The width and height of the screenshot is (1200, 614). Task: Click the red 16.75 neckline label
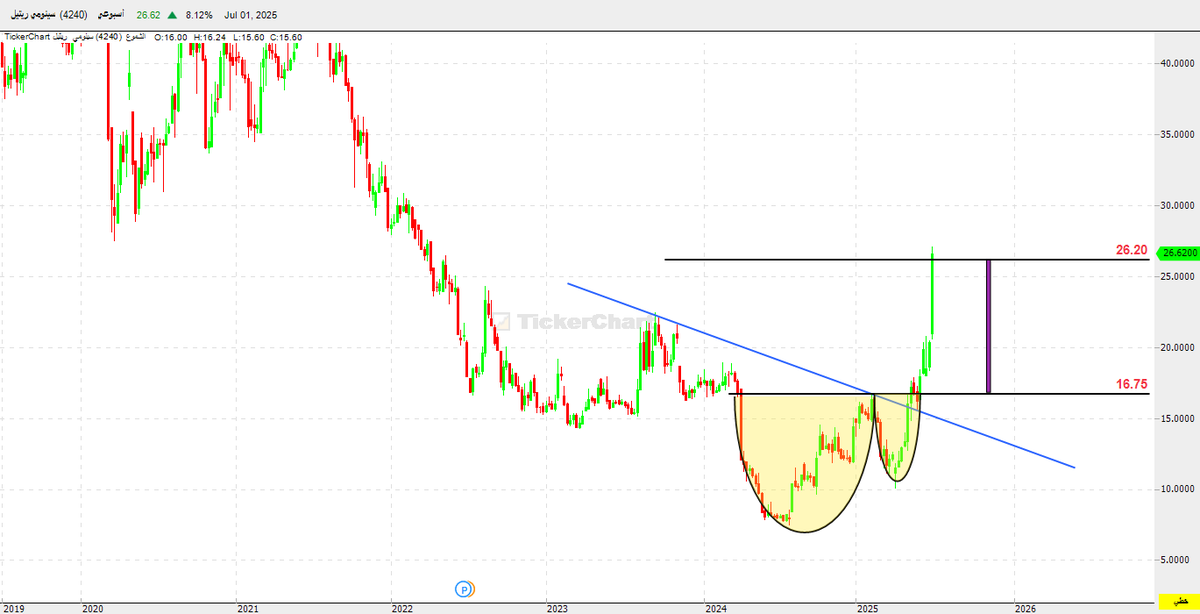(1130, 384)
